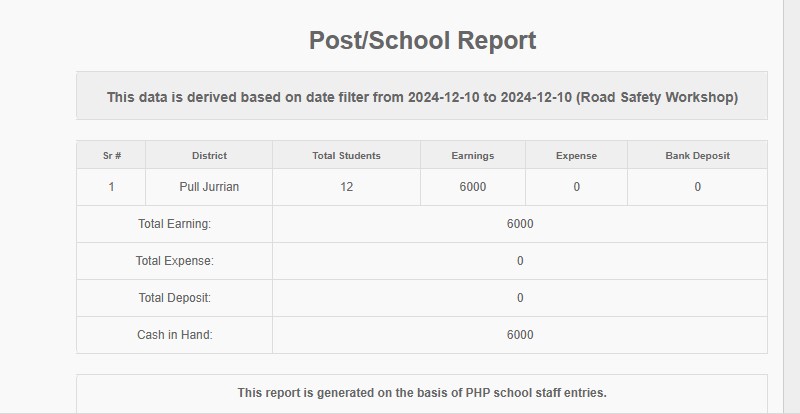Click serial number 1 in the first row
800x414 pixels.
point(112,187)
